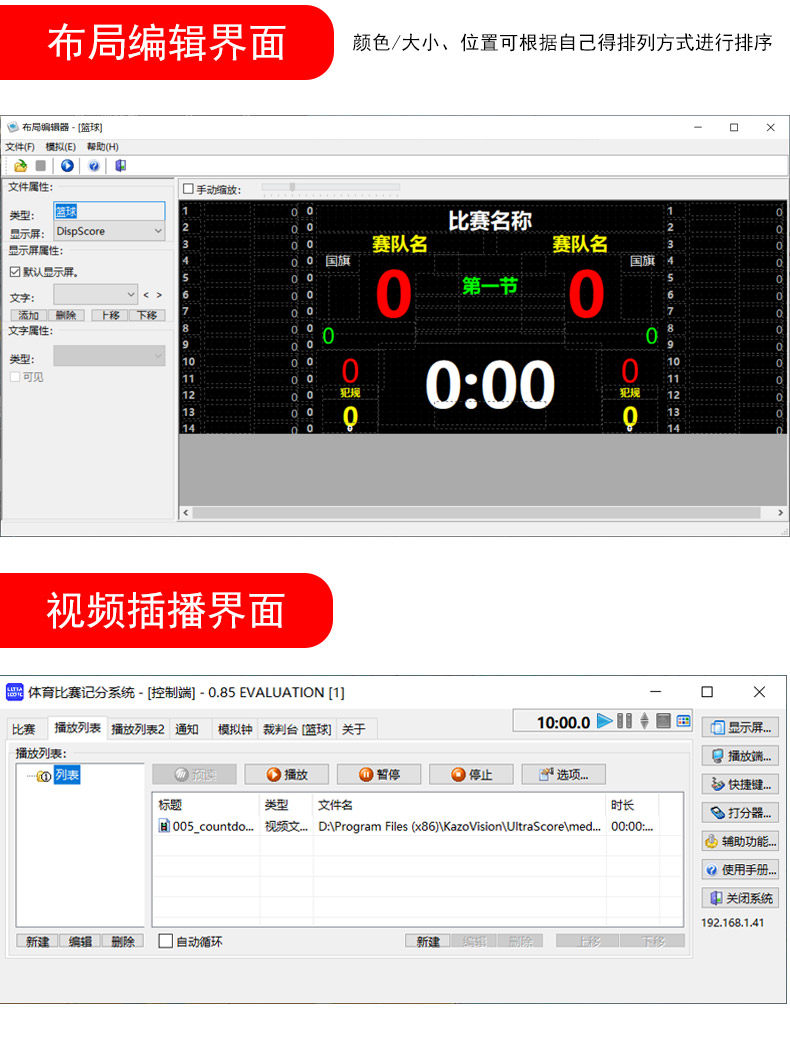Viewport: 790px width, 1057px height.
Task: Open the 显示屏... display screen button
Action: point(740,727)
